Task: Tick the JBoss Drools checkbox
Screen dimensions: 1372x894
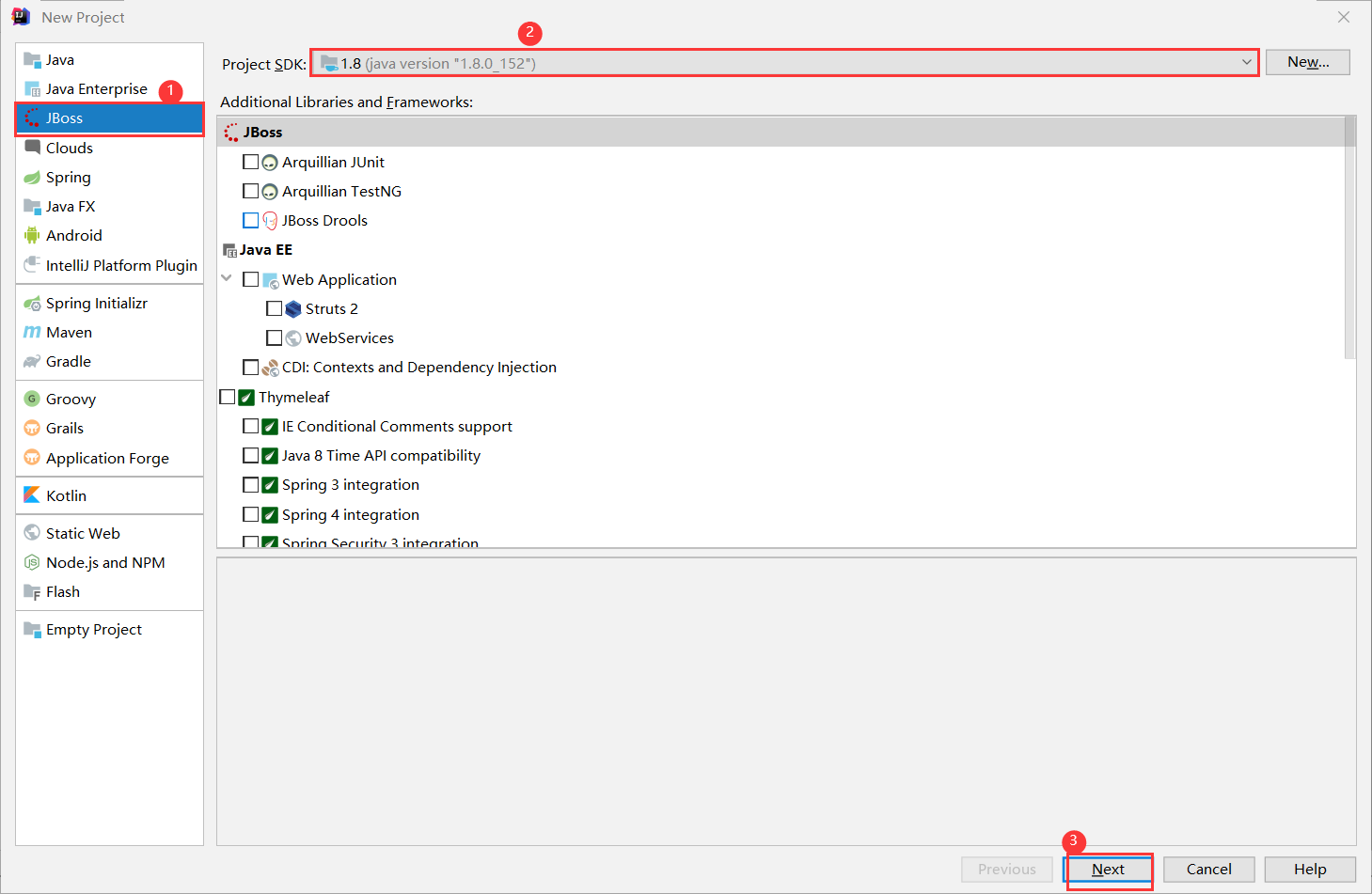Action: point(250,220)
